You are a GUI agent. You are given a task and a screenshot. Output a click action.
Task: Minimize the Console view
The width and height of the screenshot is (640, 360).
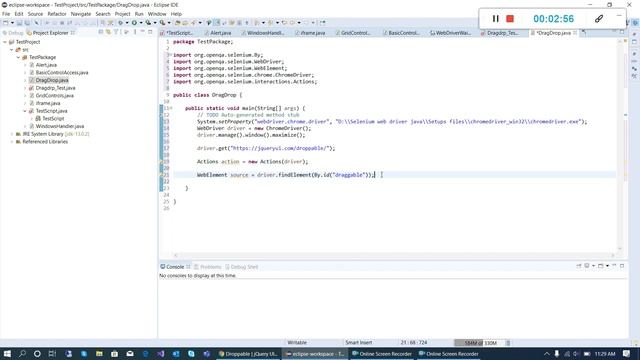point(614,266)
